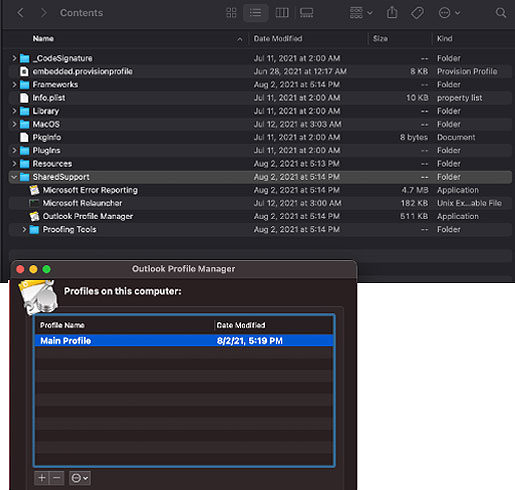515x490 pixels.
Task: Click the Finder search icon
Action: coord(501,13)
